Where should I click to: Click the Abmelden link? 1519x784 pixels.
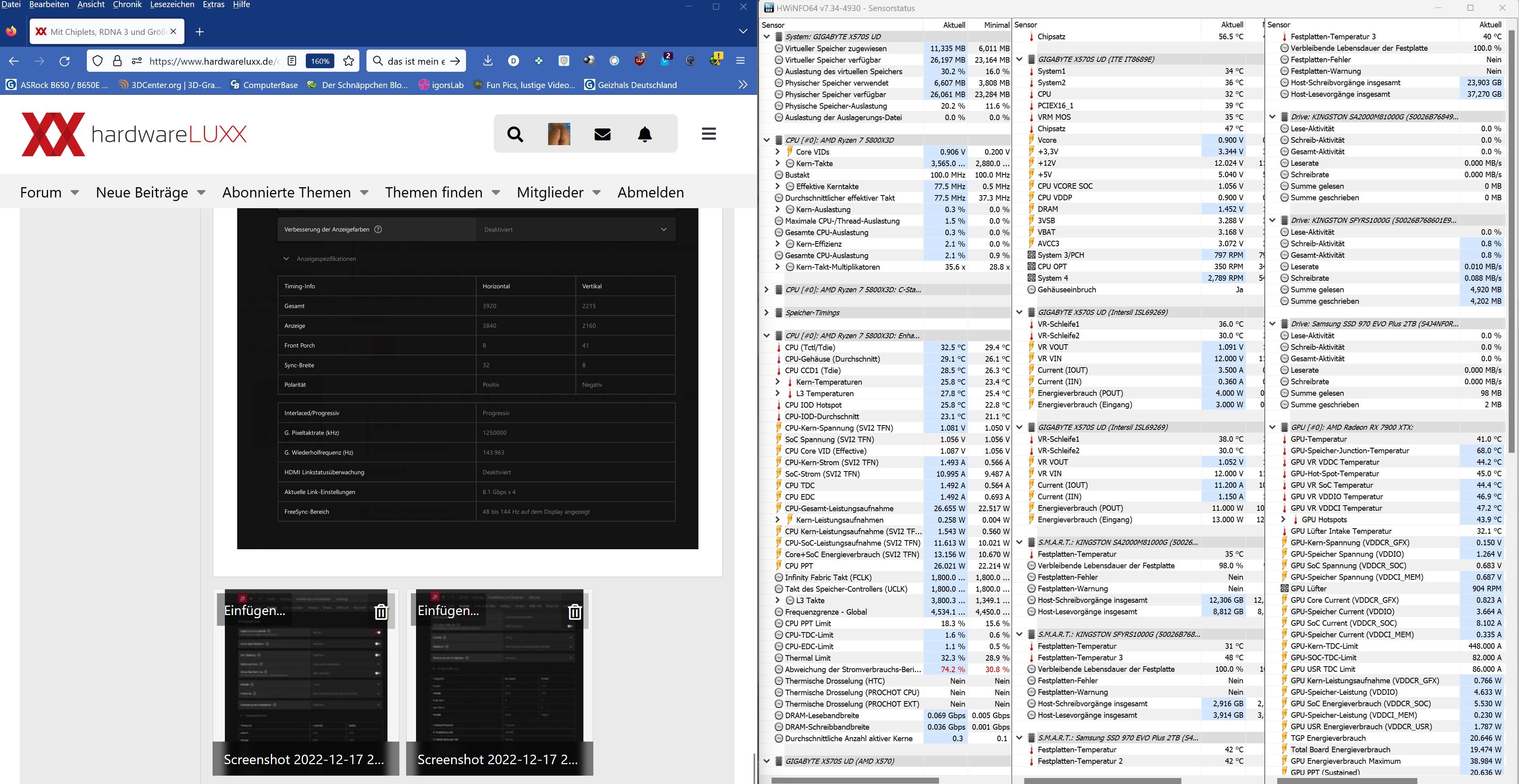click(x=650, y=192)
